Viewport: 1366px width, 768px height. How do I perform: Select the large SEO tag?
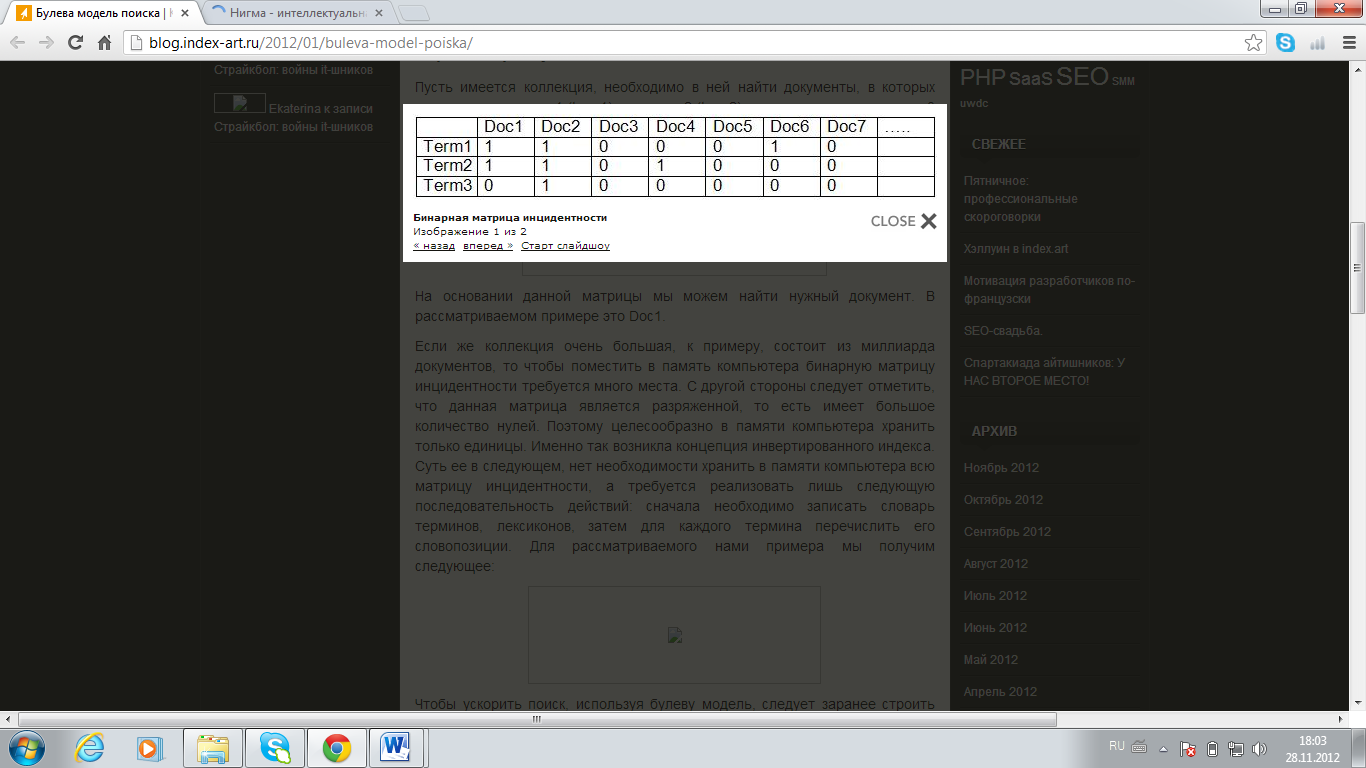pos(1082,76)
